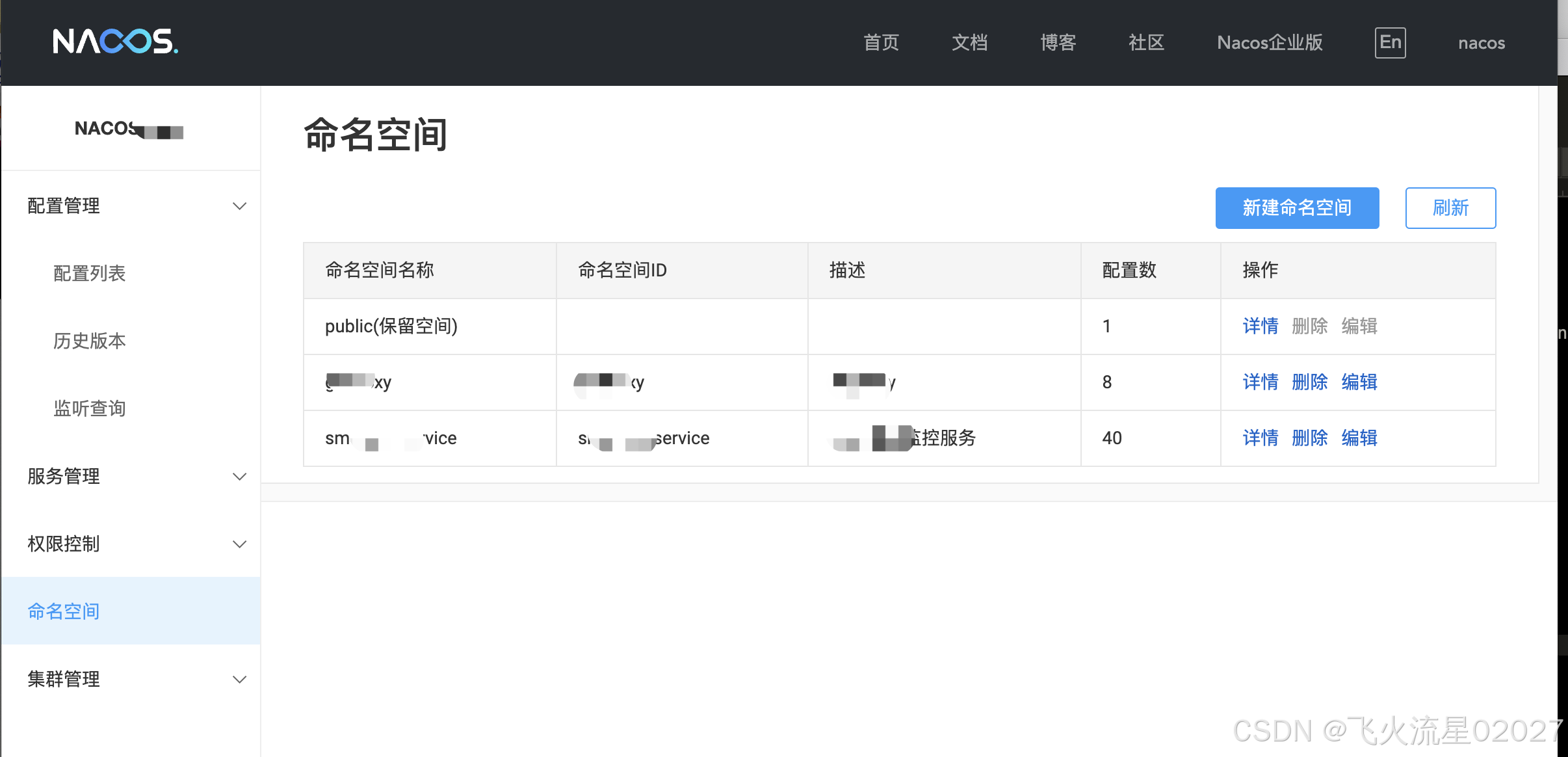Click the NACOS logo in the header
The height and width of the screenshot is (757, 1568).
[115, 42]
